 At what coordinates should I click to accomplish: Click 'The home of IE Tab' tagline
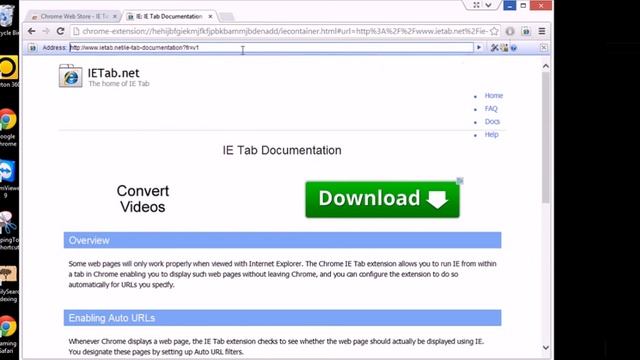tap(119, 84)
